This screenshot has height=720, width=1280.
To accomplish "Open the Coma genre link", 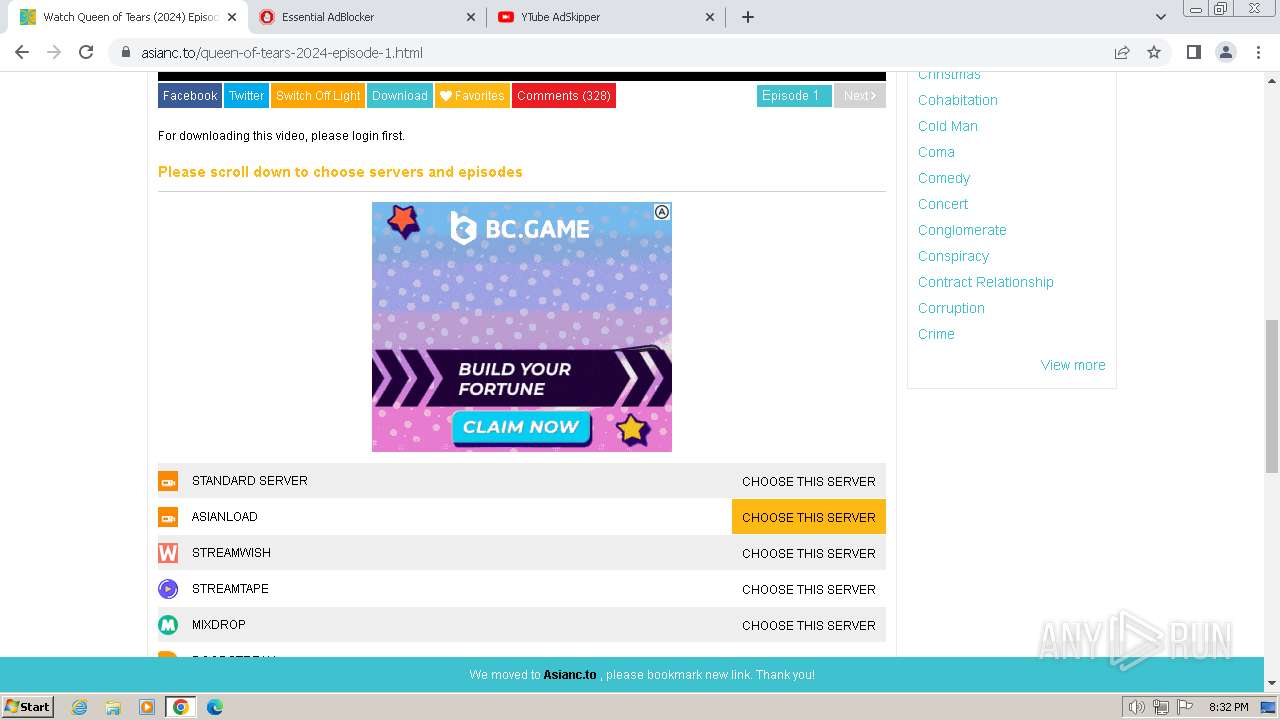I will pos(936,152).
